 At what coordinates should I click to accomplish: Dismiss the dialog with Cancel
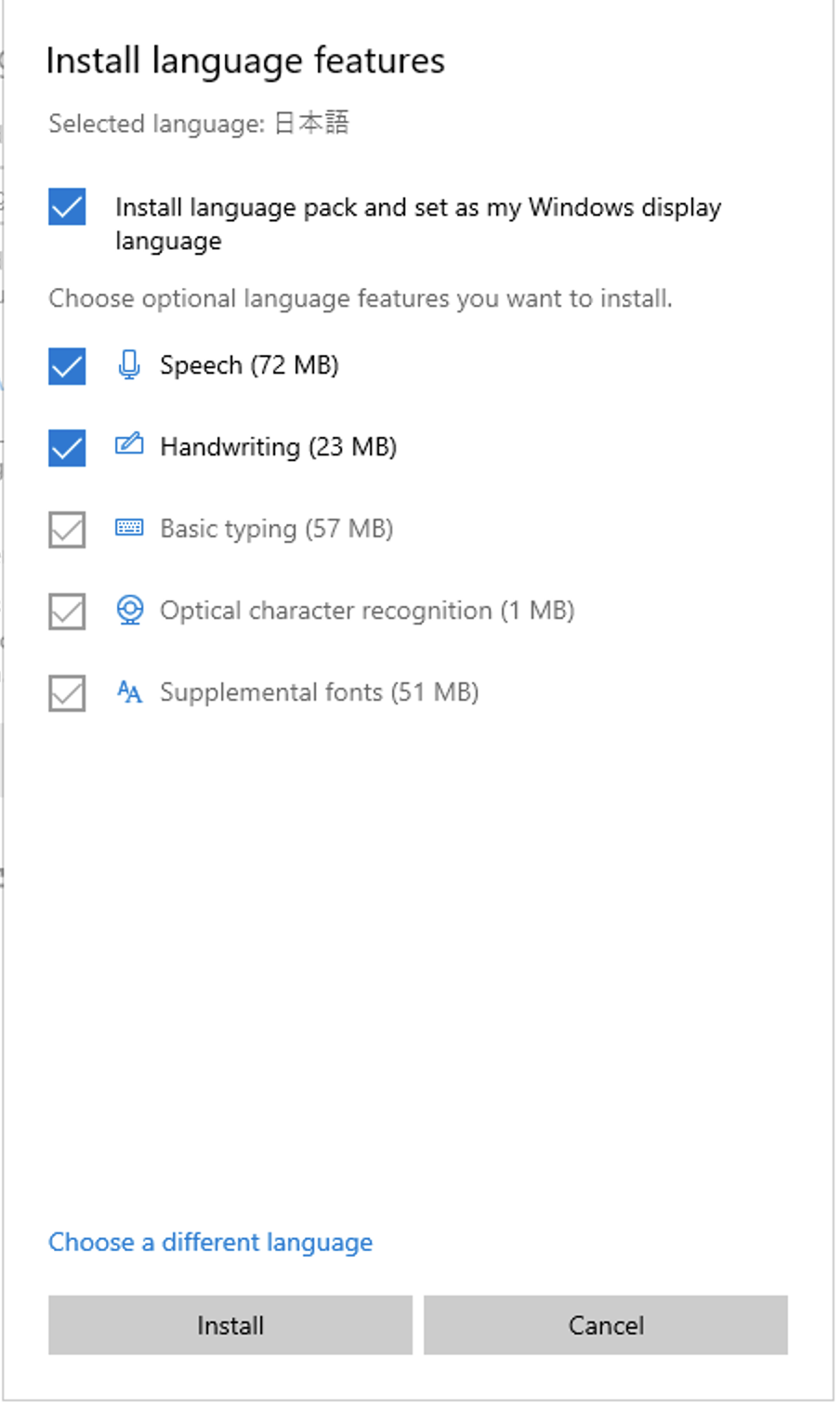(x=606, y=1324)
